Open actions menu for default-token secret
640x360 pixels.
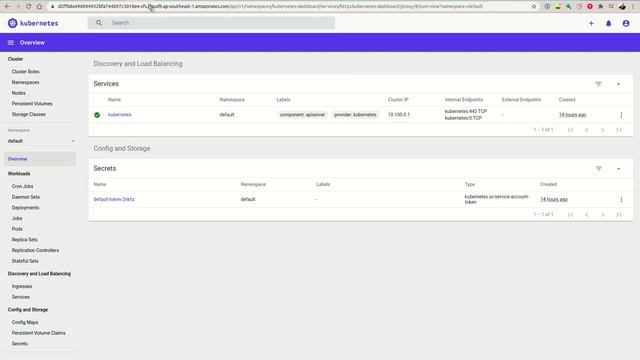(621, 200)
